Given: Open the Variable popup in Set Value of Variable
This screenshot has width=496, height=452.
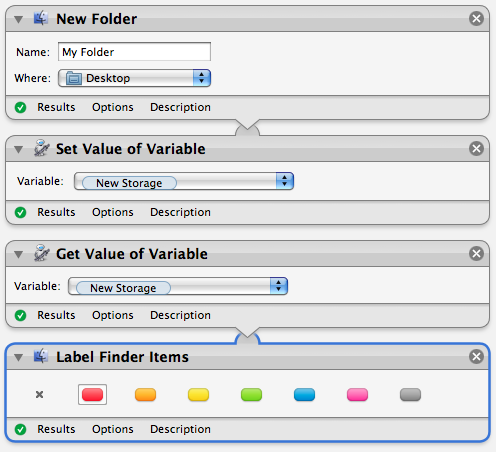Looking at the screenshot, I should pos(184,181).
